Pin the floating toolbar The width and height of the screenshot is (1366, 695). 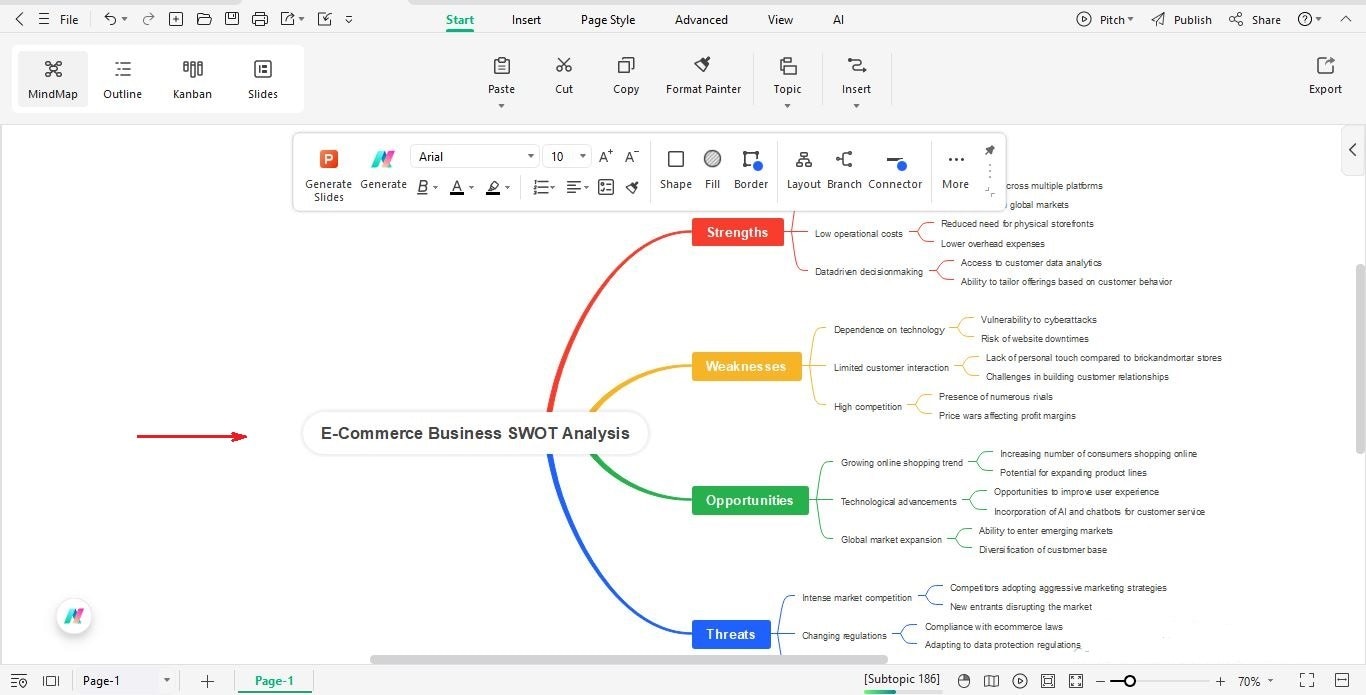point(989,148)
